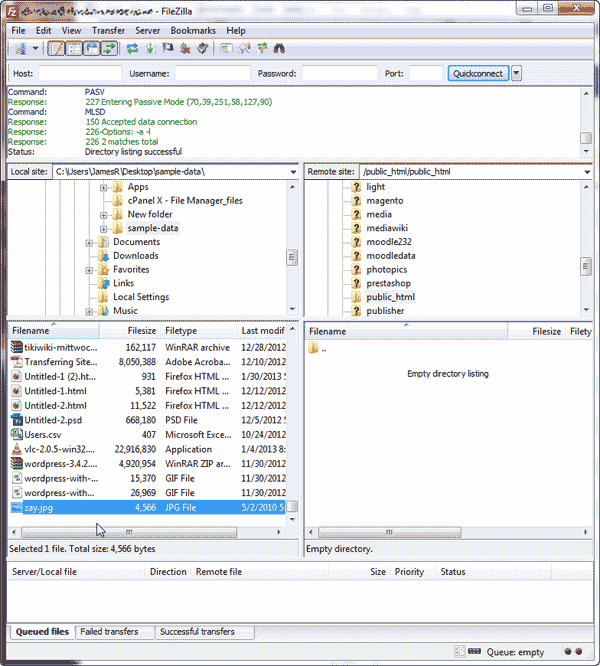Toggle synchronized browsing icon

[262, 48]
